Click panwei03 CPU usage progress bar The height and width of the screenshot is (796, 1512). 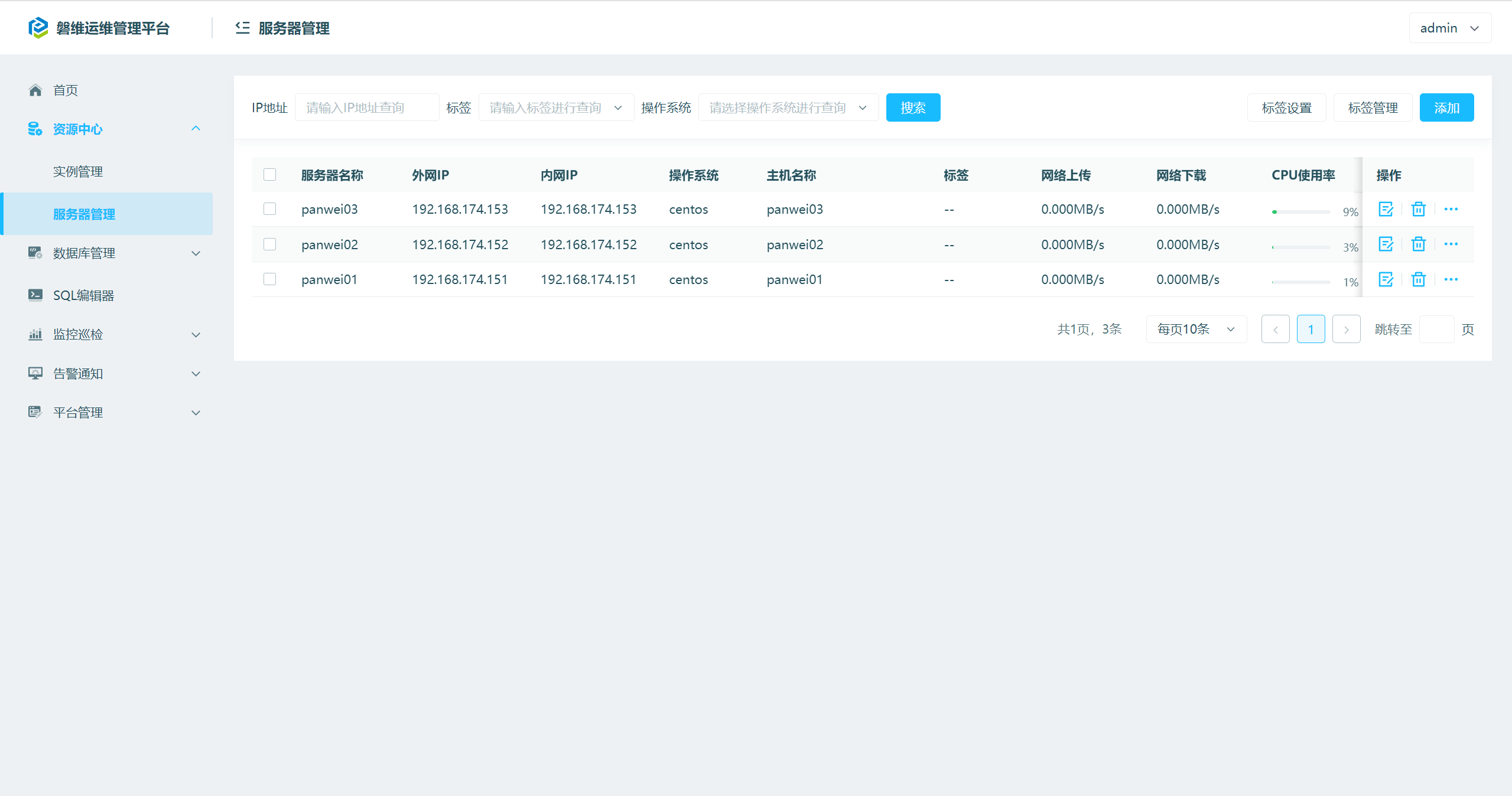click(1300, 211)
